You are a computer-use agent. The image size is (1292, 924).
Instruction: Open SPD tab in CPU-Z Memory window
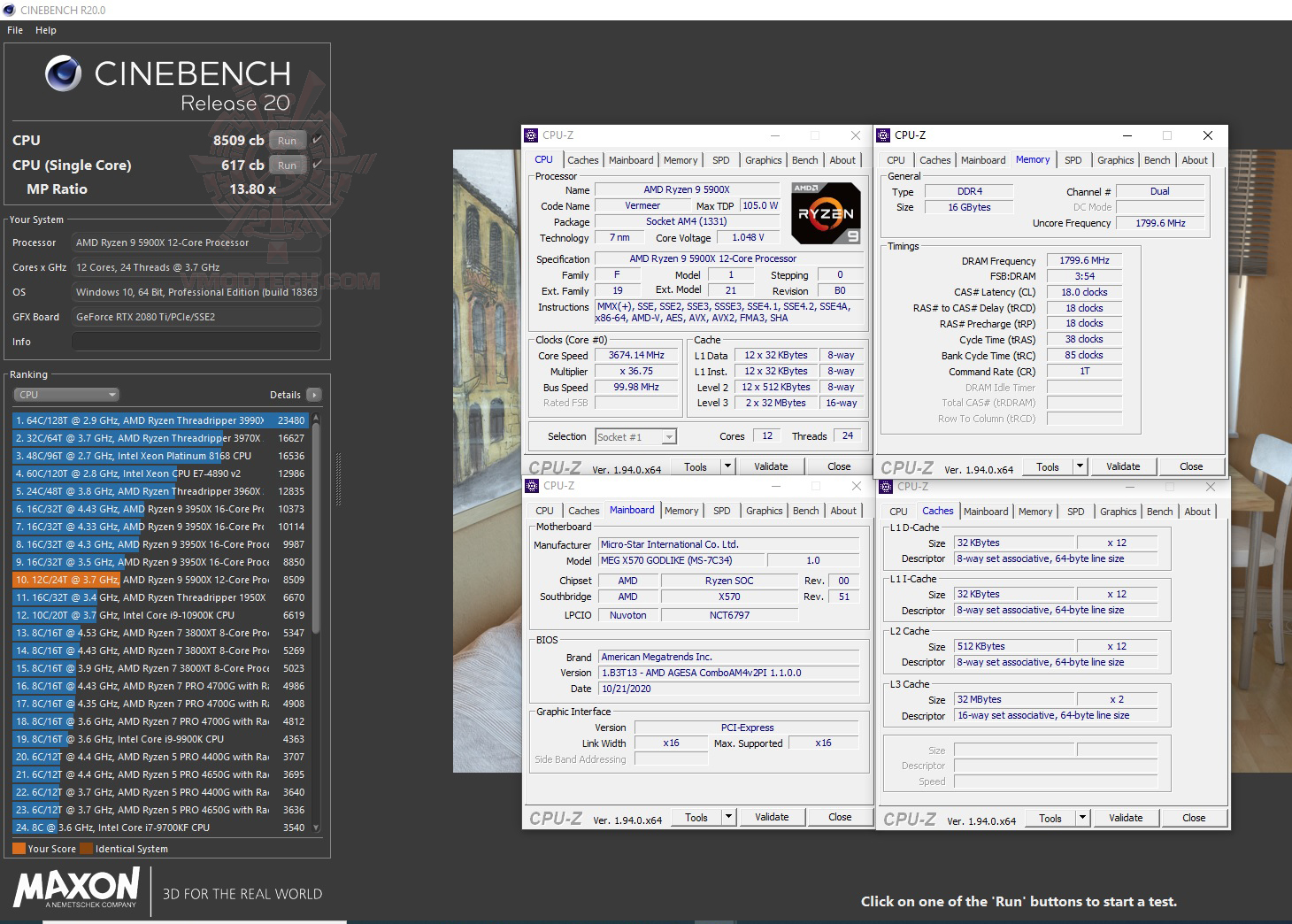(x=1073, y=160)
